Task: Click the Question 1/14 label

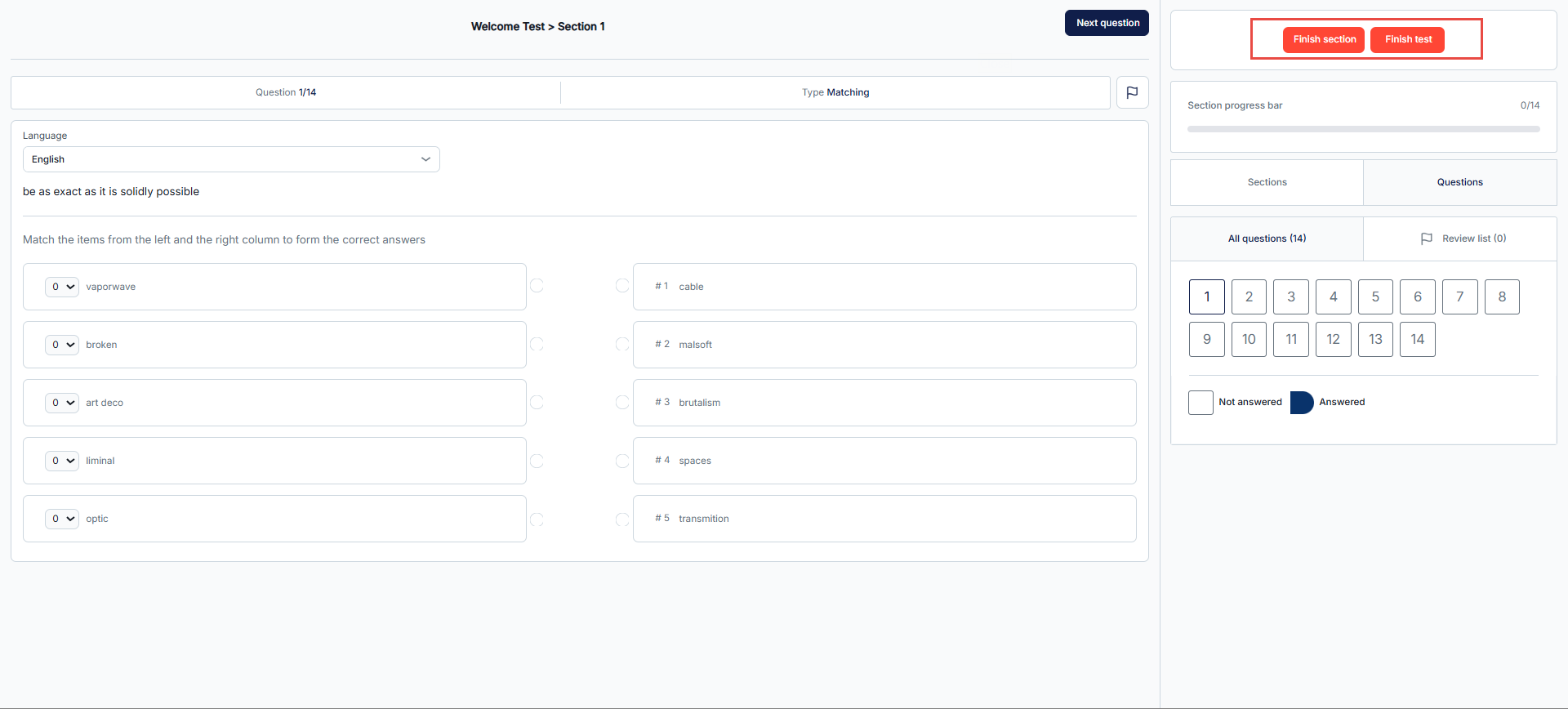Action: (x=286, y=92)
